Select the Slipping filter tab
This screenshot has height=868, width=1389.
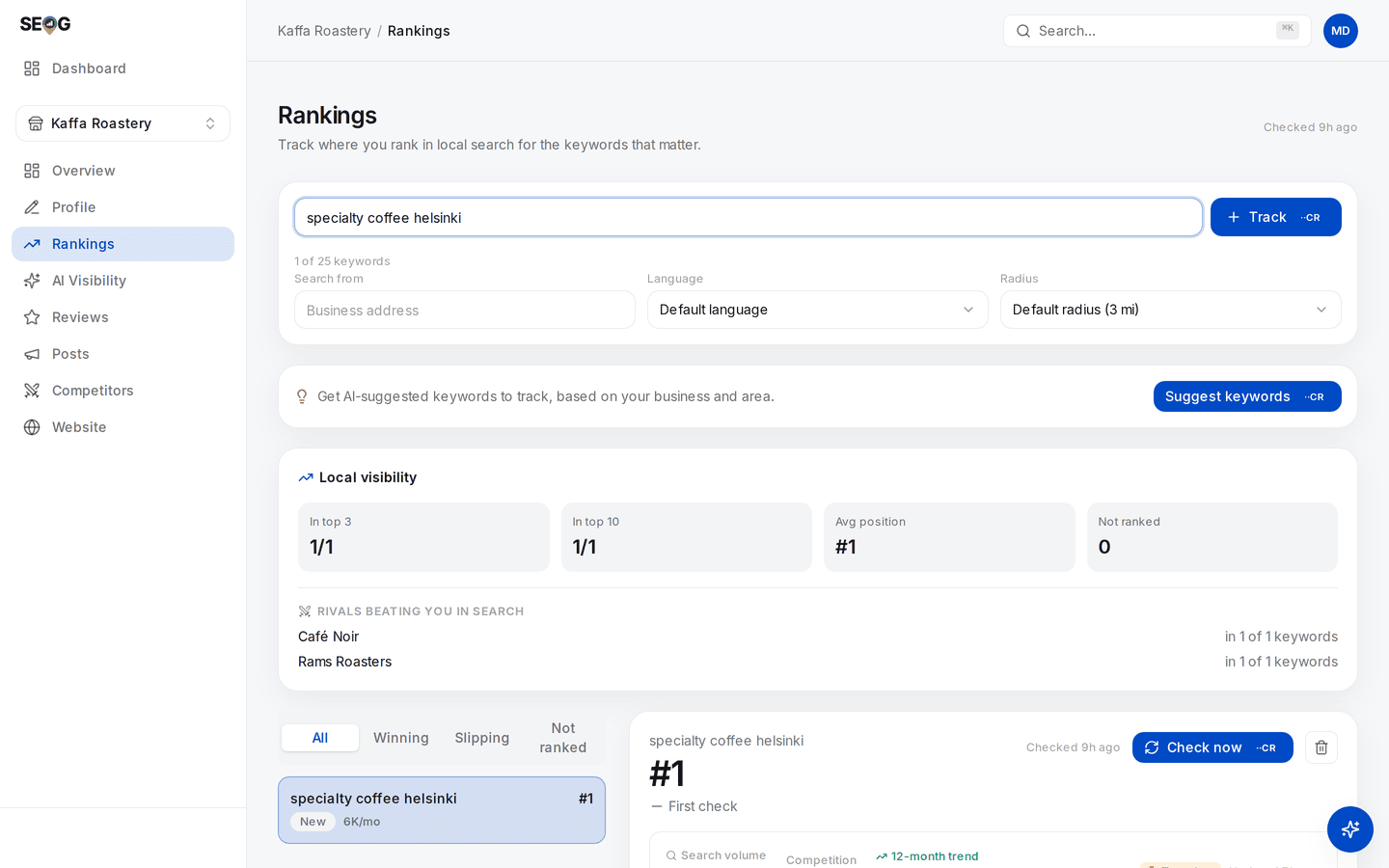tap(482, 738)
